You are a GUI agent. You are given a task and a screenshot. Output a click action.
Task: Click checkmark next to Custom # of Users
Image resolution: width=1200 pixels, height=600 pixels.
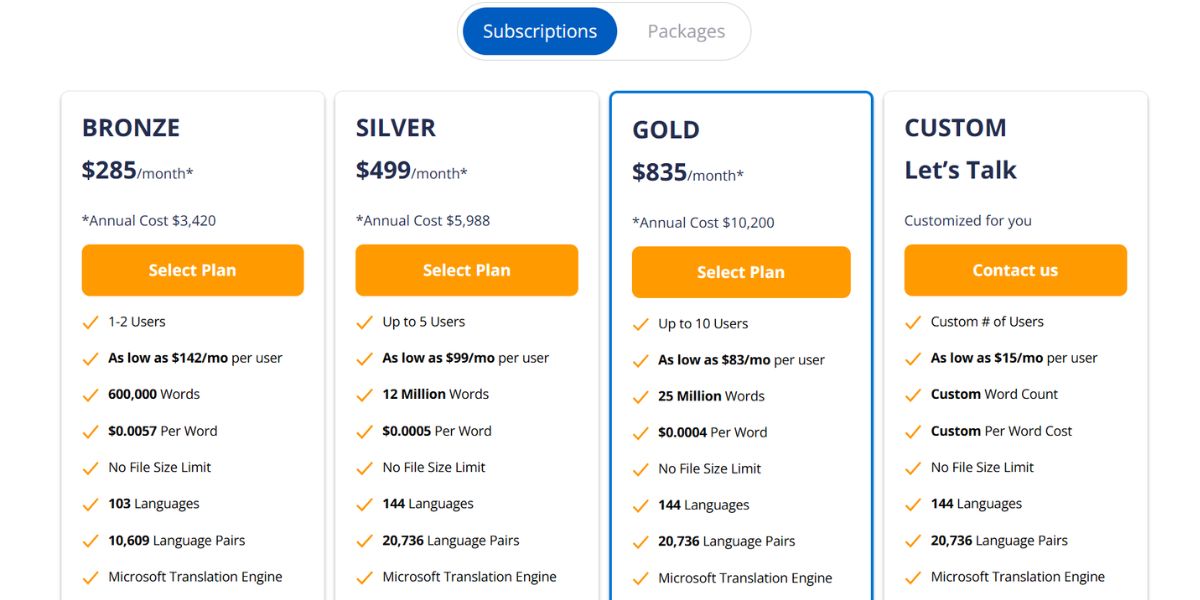(x=913, y=322)
